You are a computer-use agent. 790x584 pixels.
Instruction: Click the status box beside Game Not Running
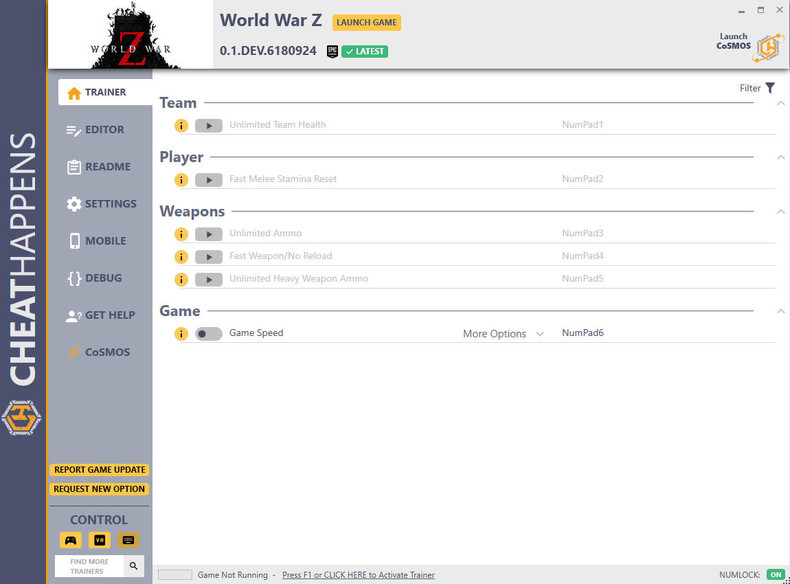tap(175, 575)
